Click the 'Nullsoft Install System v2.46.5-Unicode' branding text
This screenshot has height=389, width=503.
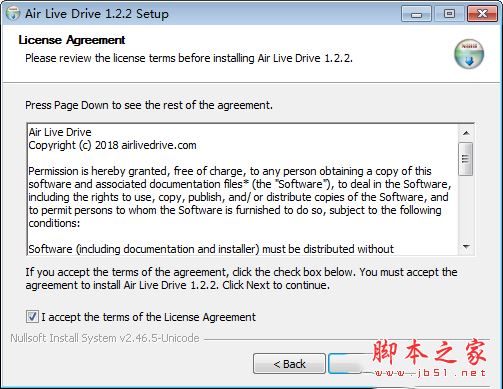pyautogui.click(x=105, y=338)
